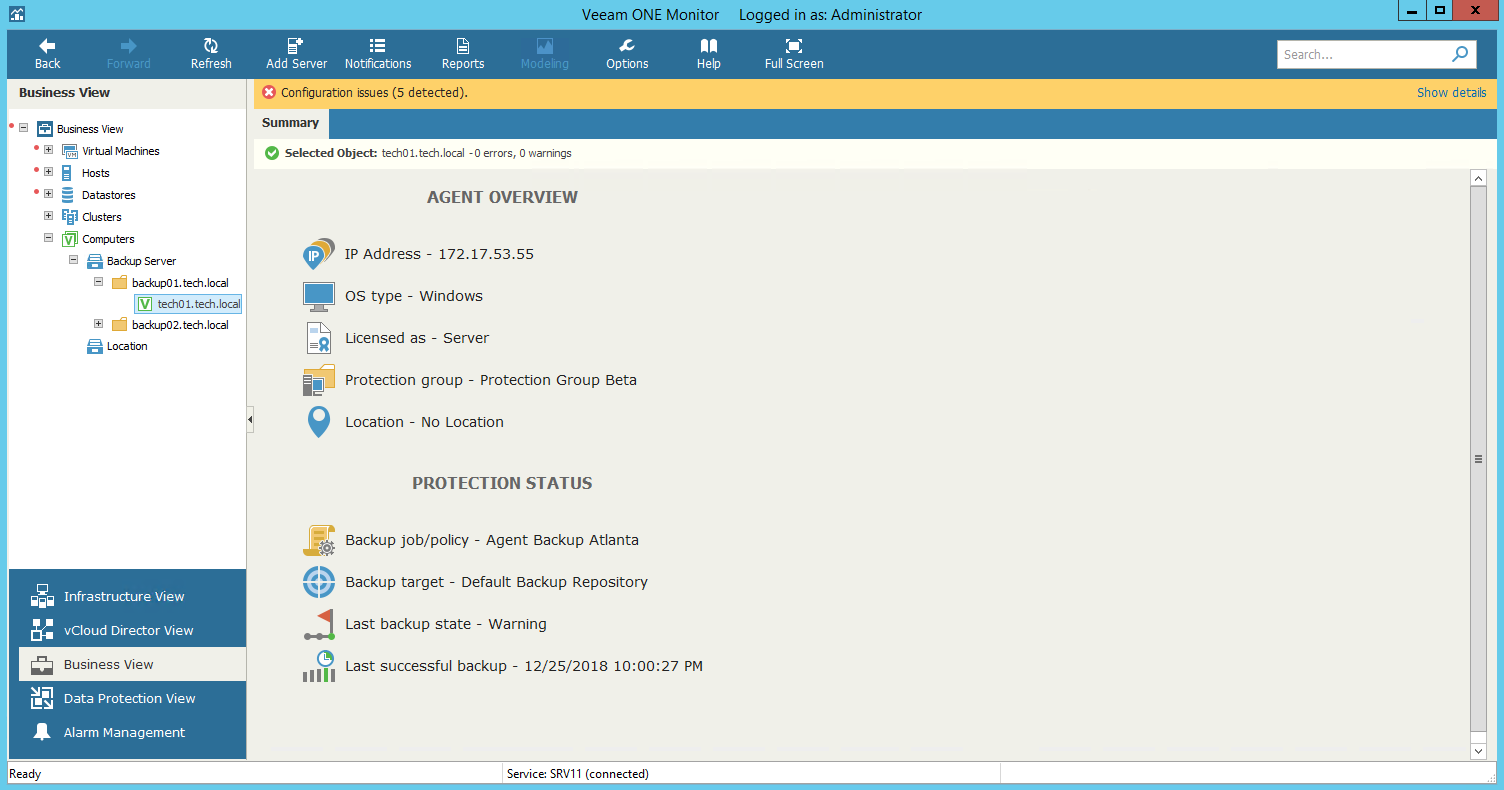Click 'Backup job/policy - Agent Backup Atlanta' text

(x=492, y=540)
